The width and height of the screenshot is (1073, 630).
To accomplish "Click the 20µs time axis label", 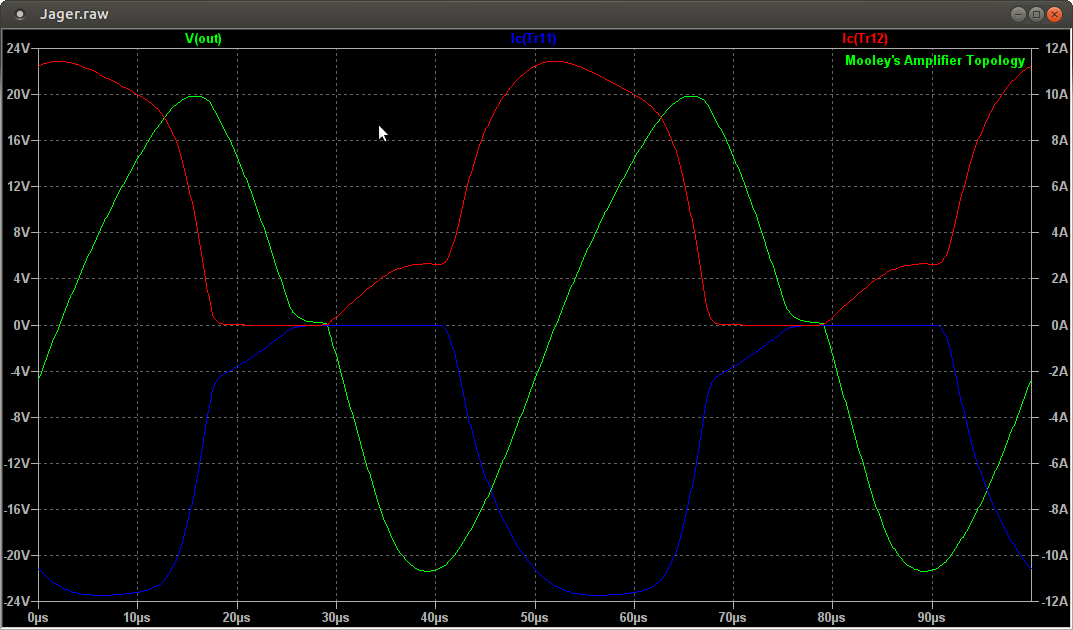I will click(x=236, y=618).
